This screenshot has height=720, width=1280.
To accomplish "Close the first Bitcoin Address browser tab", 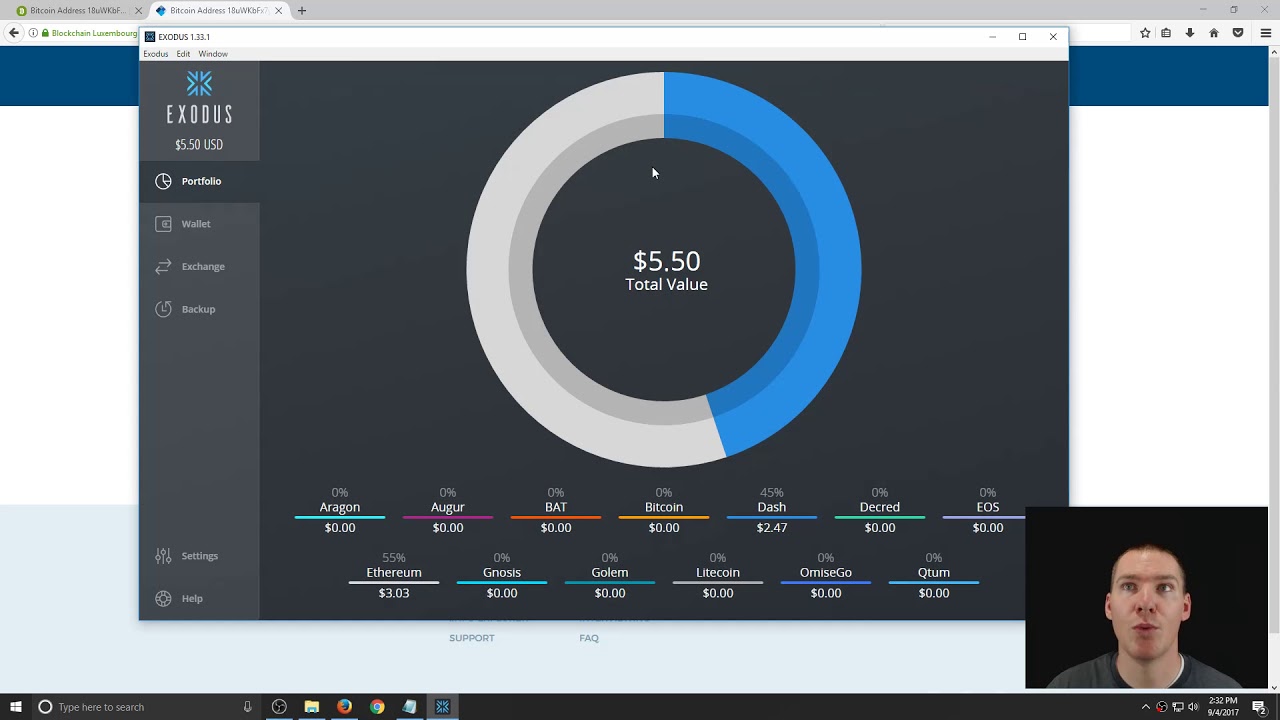I will click(x=138, y=11).
